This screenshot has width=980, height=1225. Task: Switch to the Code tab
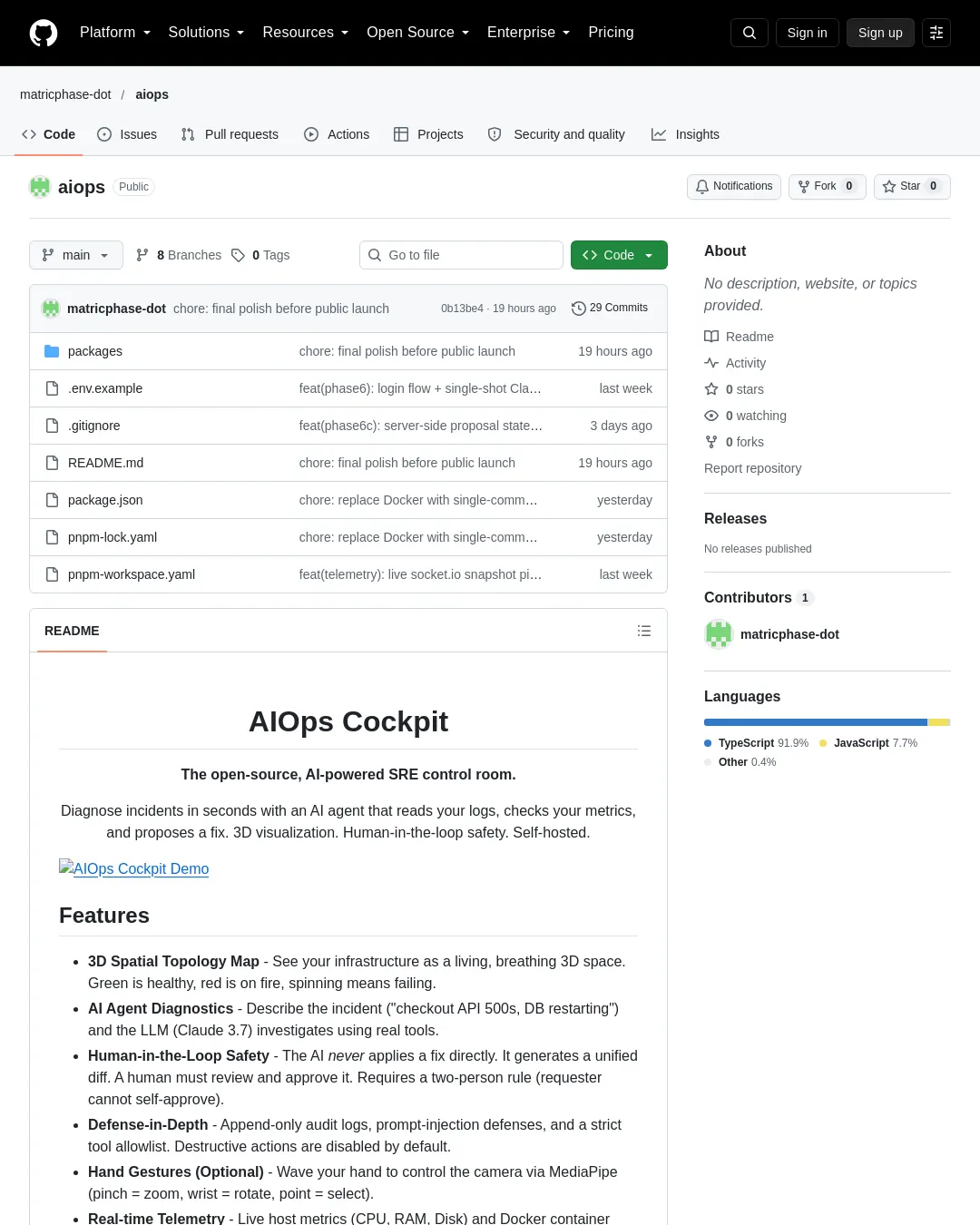point(49,134)
